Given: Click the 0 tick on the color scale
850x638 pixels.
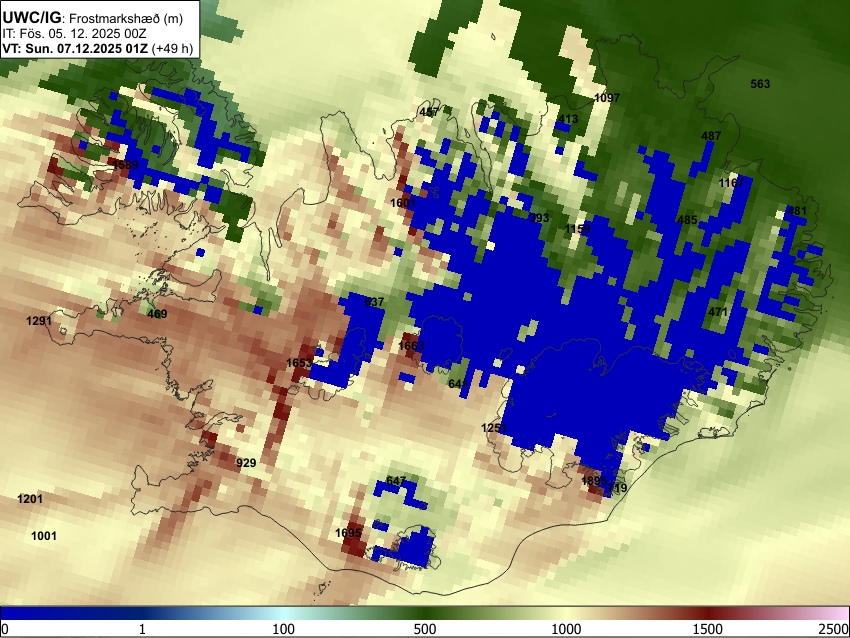Looking at the screenshot, I should (x=5, y=629).
